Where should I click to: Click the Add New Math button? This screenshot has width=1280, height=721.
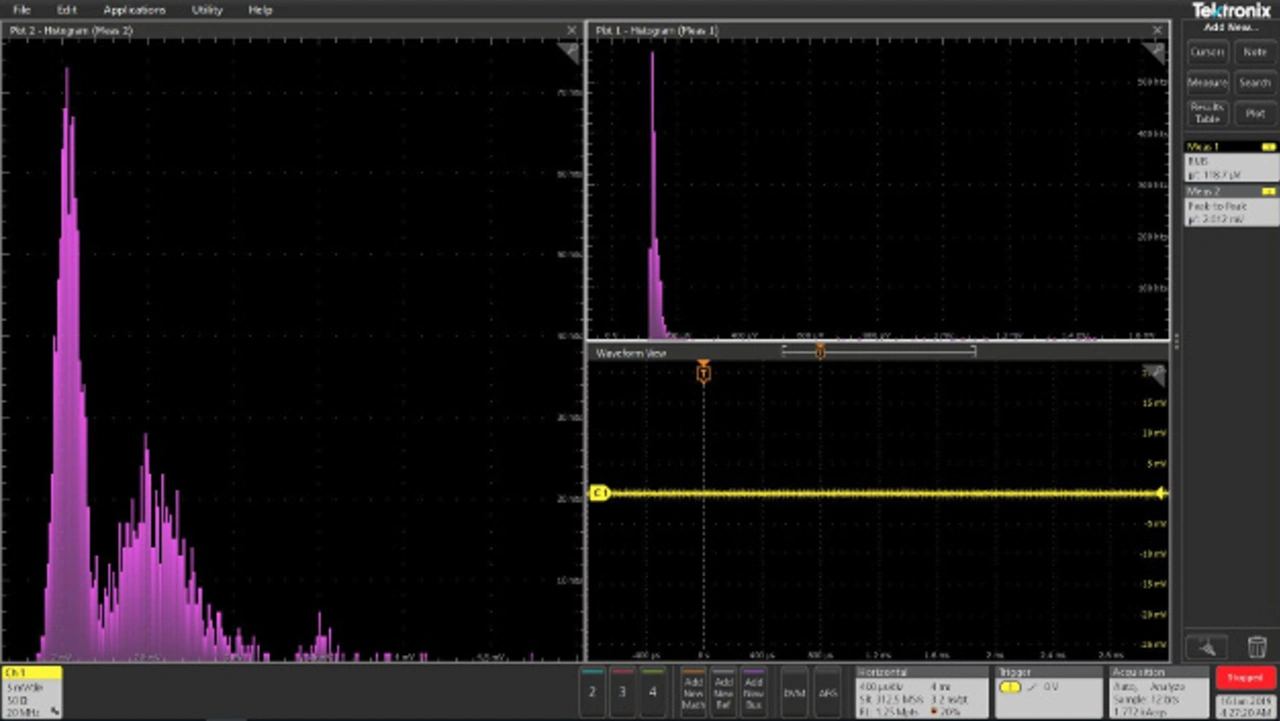[693, 691]
